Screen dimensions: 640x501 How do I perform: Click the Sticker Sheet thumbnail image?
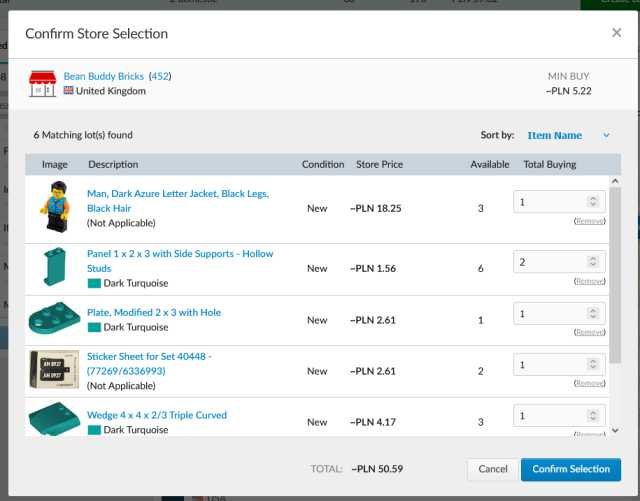click(54, 371)
